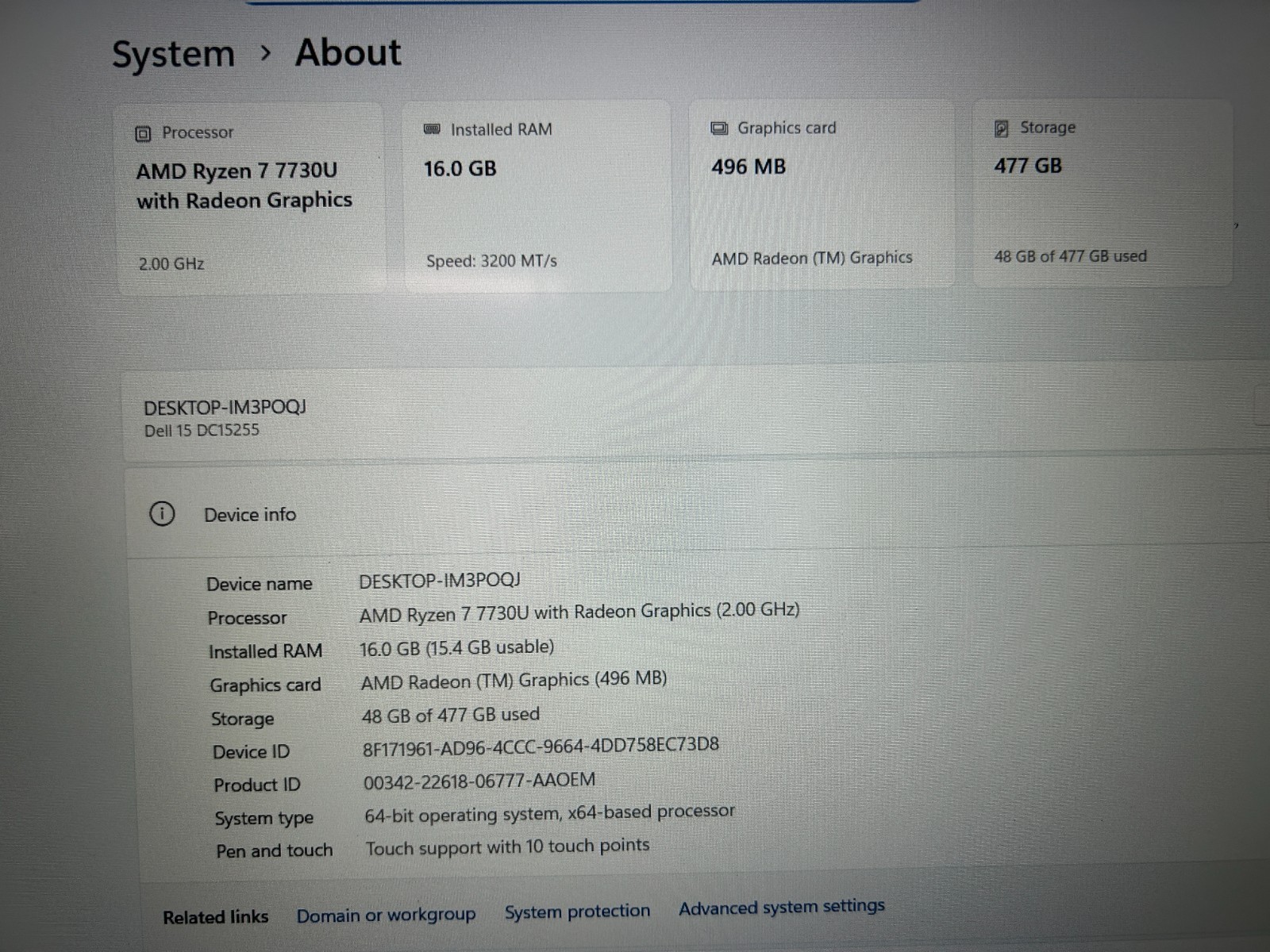Open the Storage summary card
Viewport: 1270px width, 952px height.
(1103, 193)
